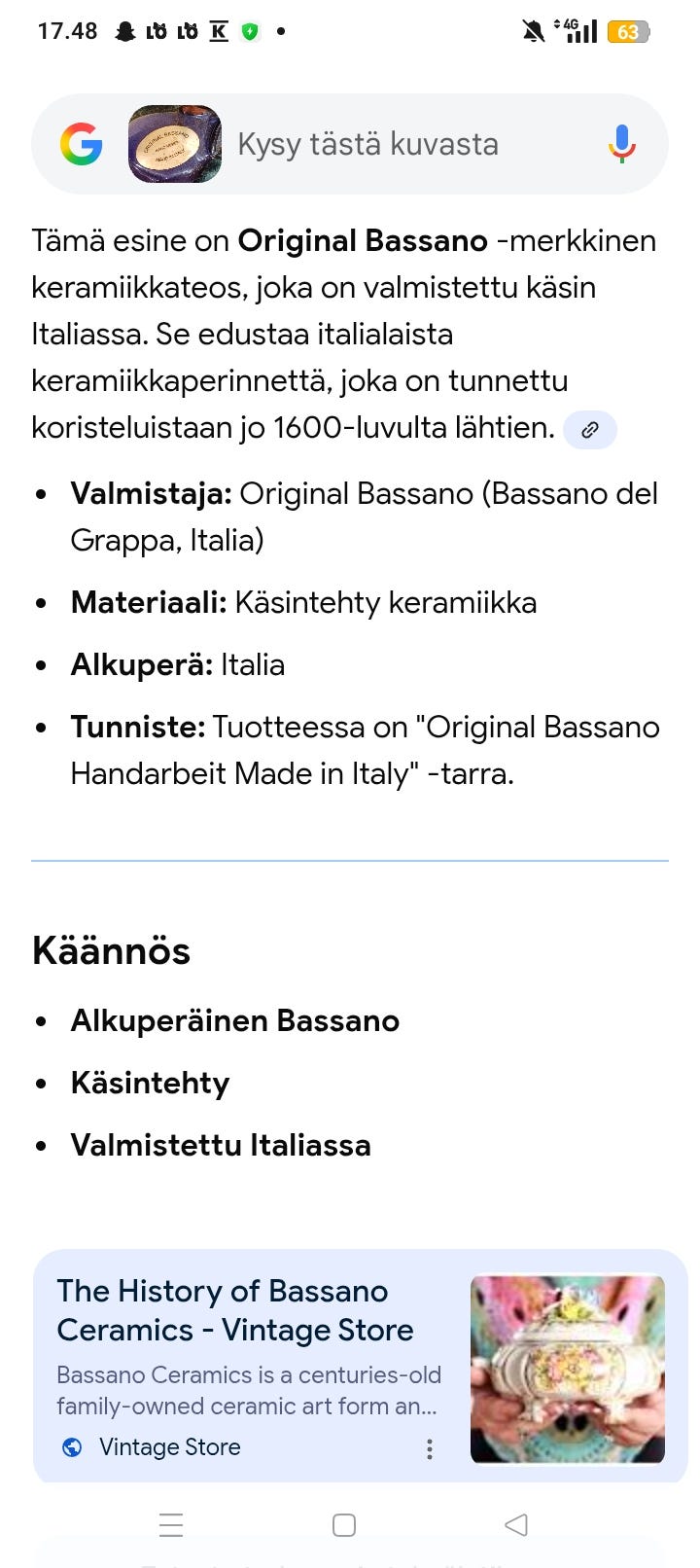Viewport: 700px width, 1568px height.
Task: Tap the Snapchat notification icon in status bar
Action: 124,31
